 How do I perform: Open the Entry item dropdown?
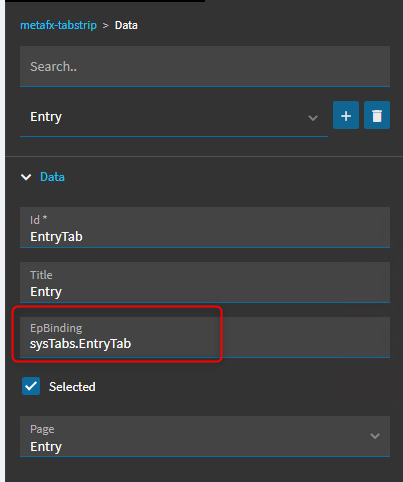[x=174, y=117]
